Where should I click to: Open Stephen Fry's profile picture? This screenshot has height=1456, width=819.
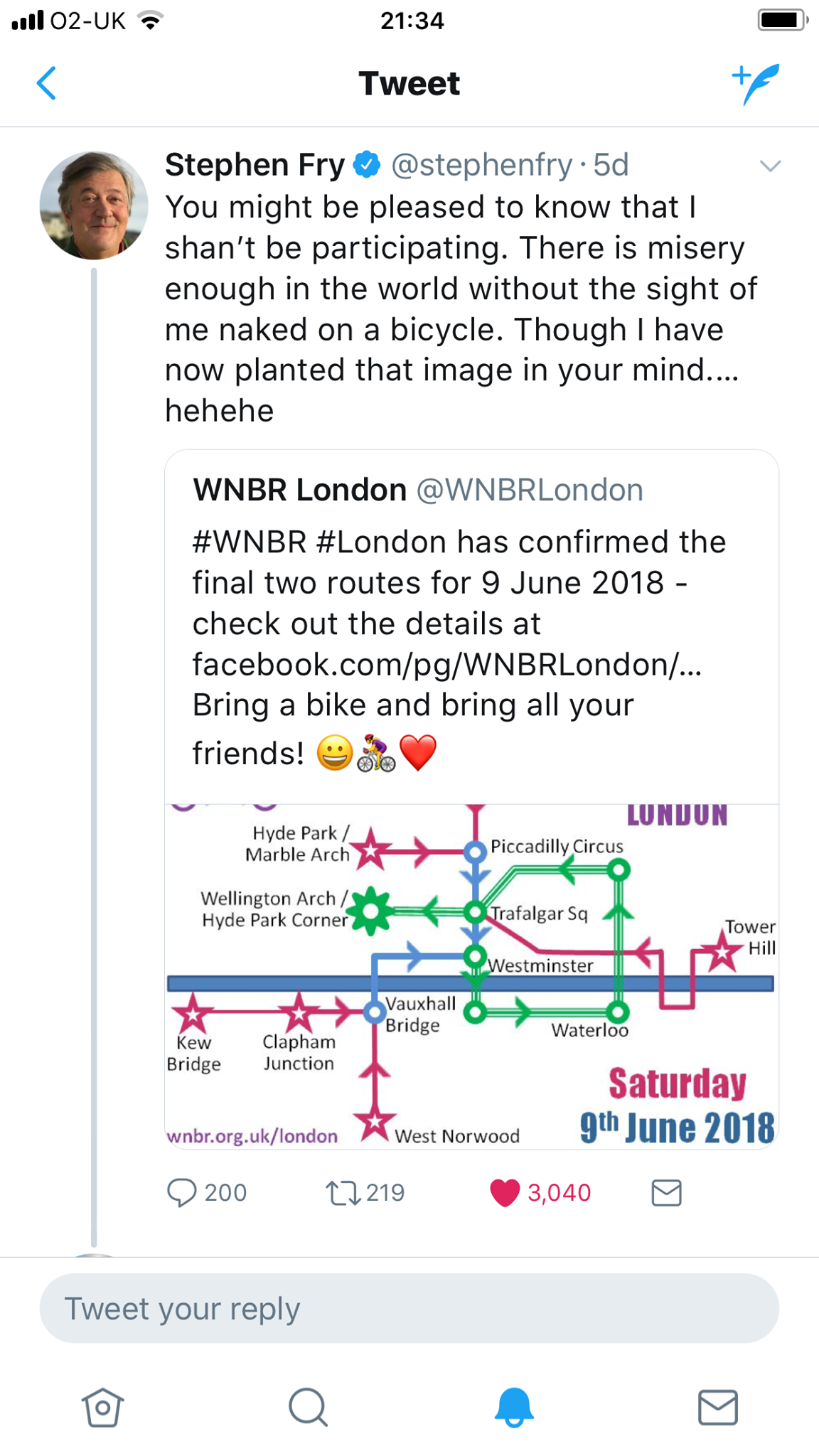(x=94, y=205)
